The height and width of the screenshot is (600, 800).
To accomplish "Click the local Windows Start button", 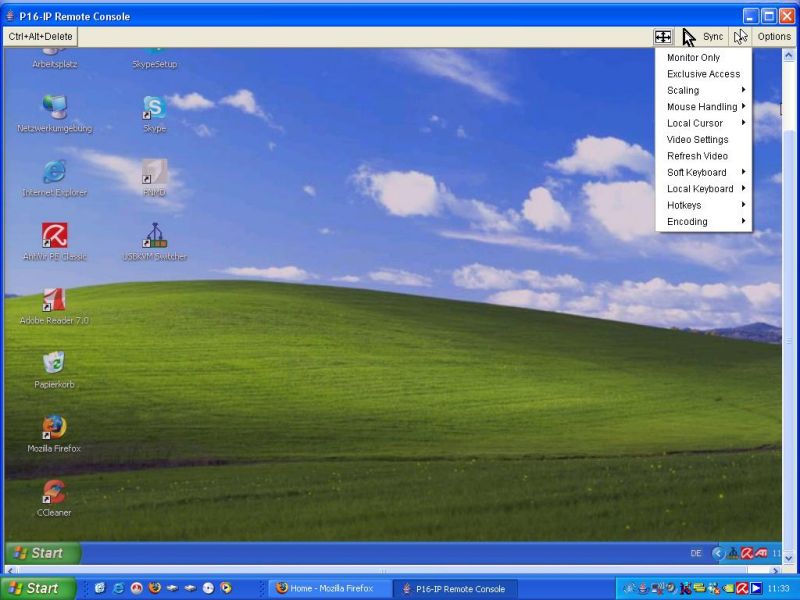I will (38, 588).
